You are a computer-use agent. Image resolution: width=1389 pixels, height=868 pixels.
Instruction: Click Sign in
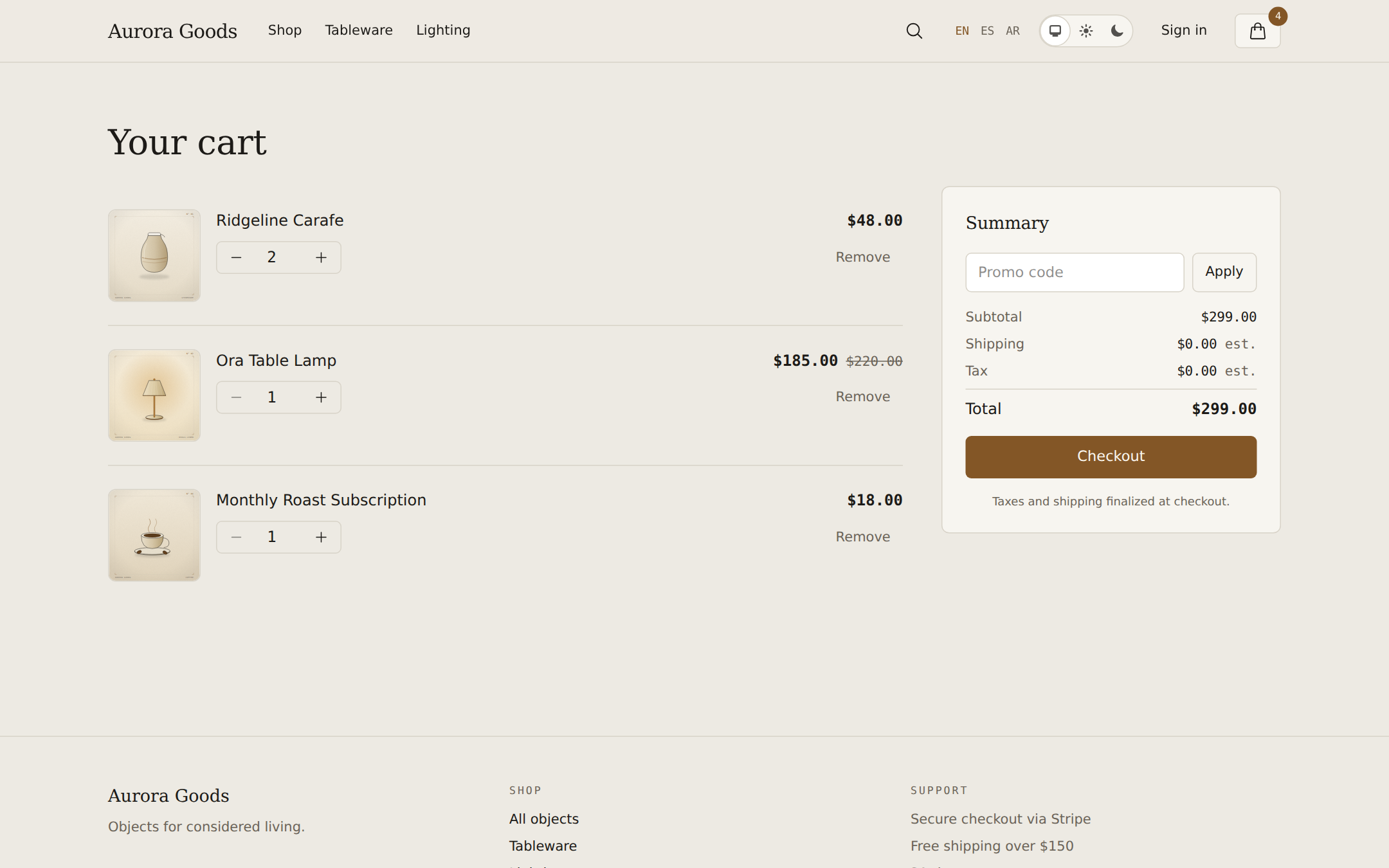tap(1184, 30)
